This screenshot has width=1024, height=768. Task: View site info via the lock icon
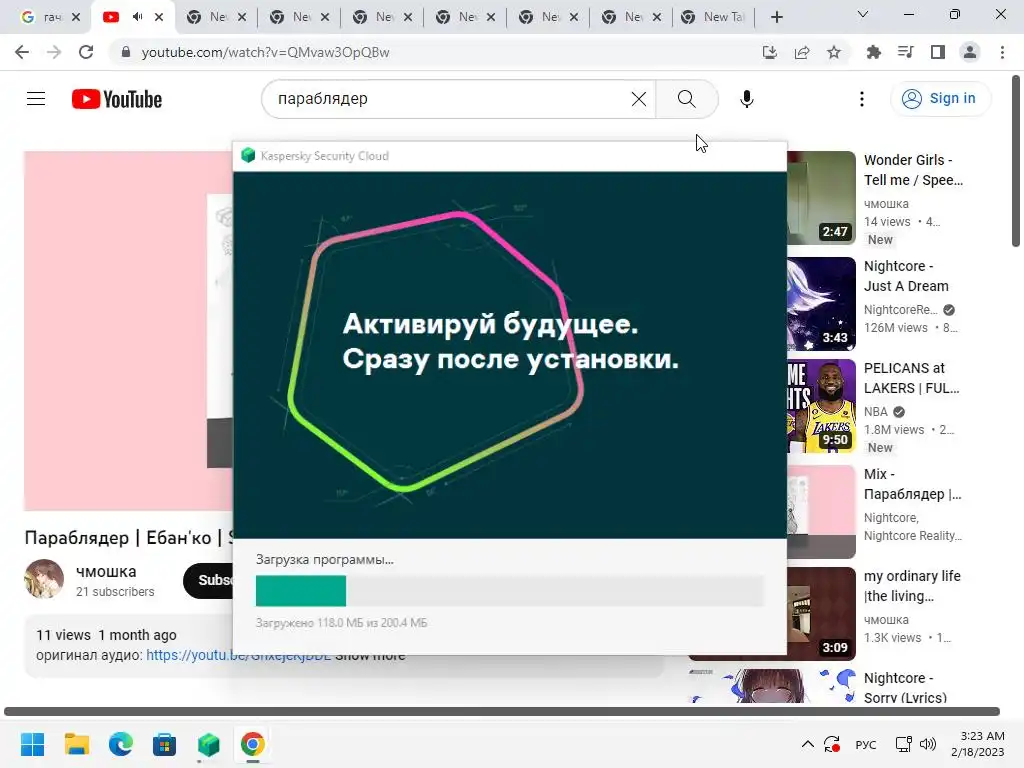[x=126, y=52]
